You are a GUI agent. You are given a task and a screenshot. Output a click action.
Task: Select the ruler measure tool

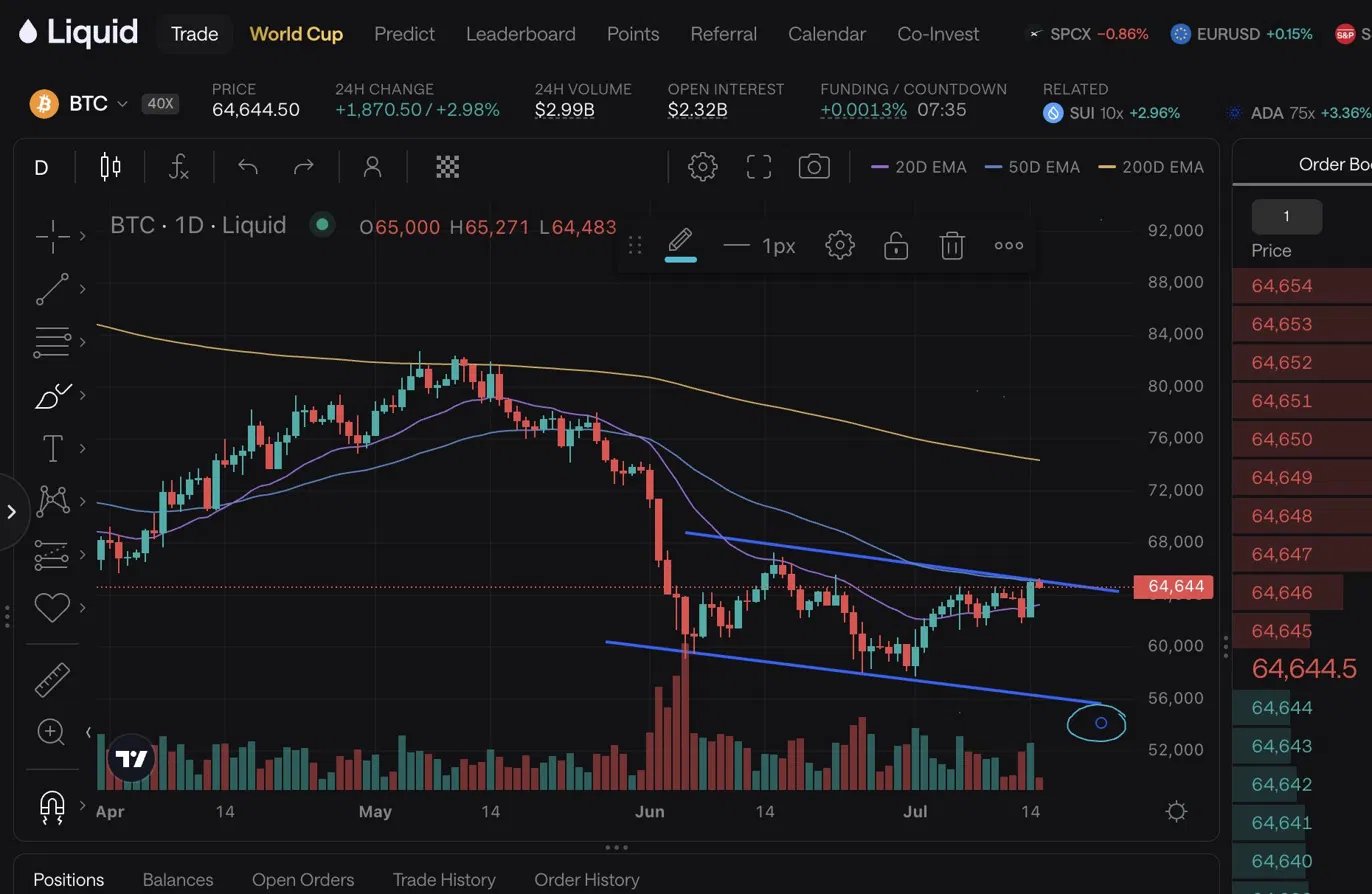(52, 679)
